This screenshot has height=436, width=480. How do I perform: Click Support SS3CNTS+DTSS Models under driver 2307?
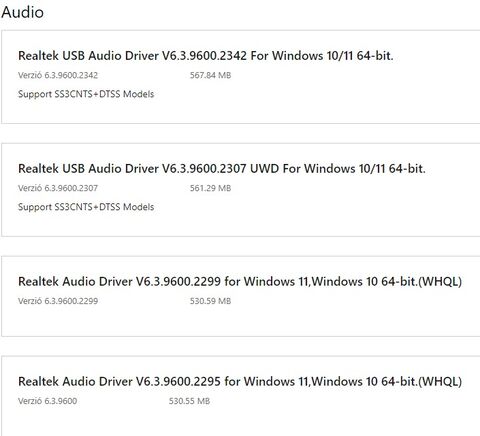point(86,207)
